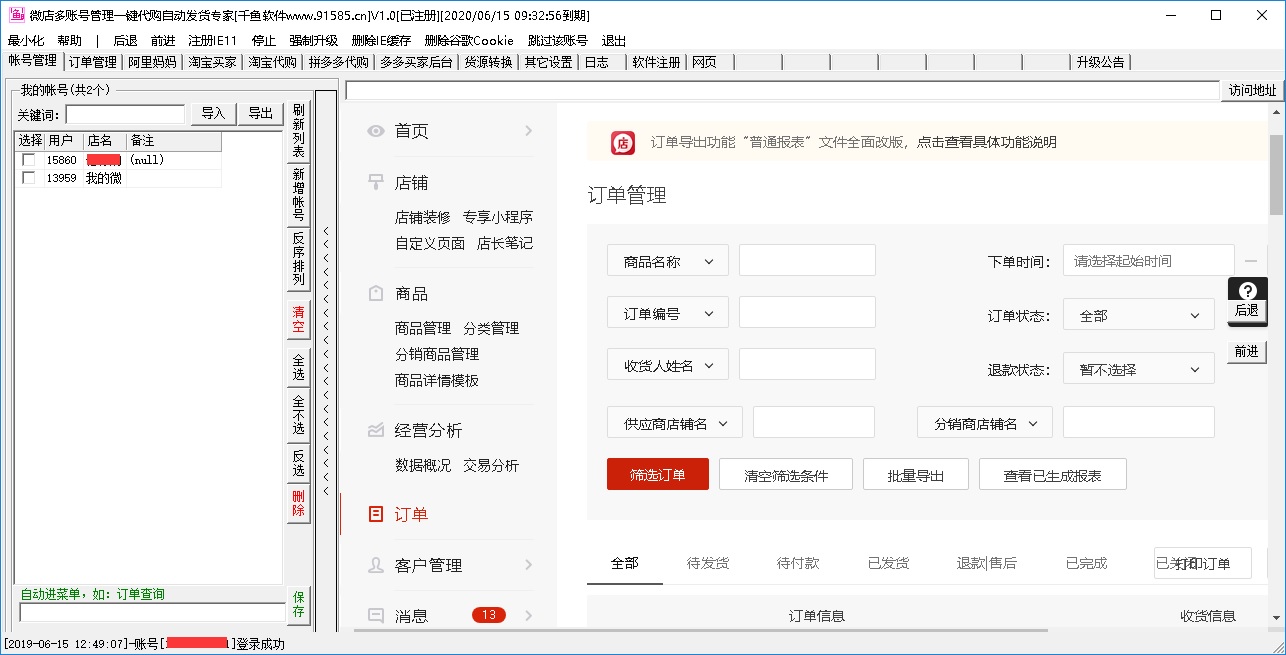Click 停止 in the menu bar

[x=264, y=41]
